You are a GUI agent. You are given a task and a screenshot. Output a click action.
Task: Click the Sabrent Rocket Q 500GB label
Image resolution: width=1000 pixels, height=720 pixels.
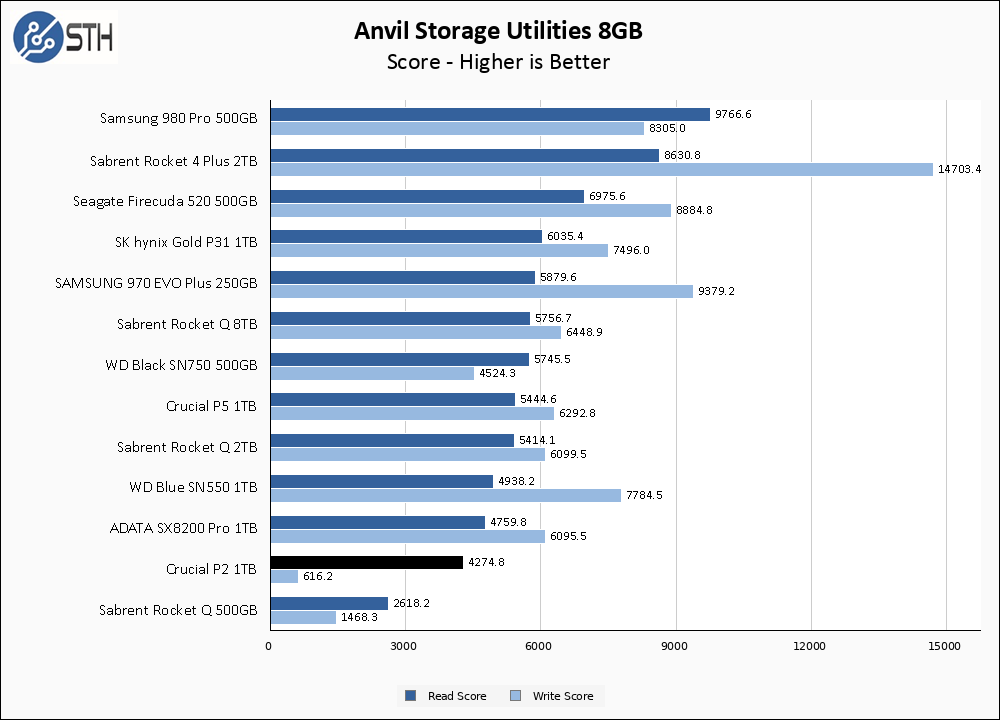point(178,610)
